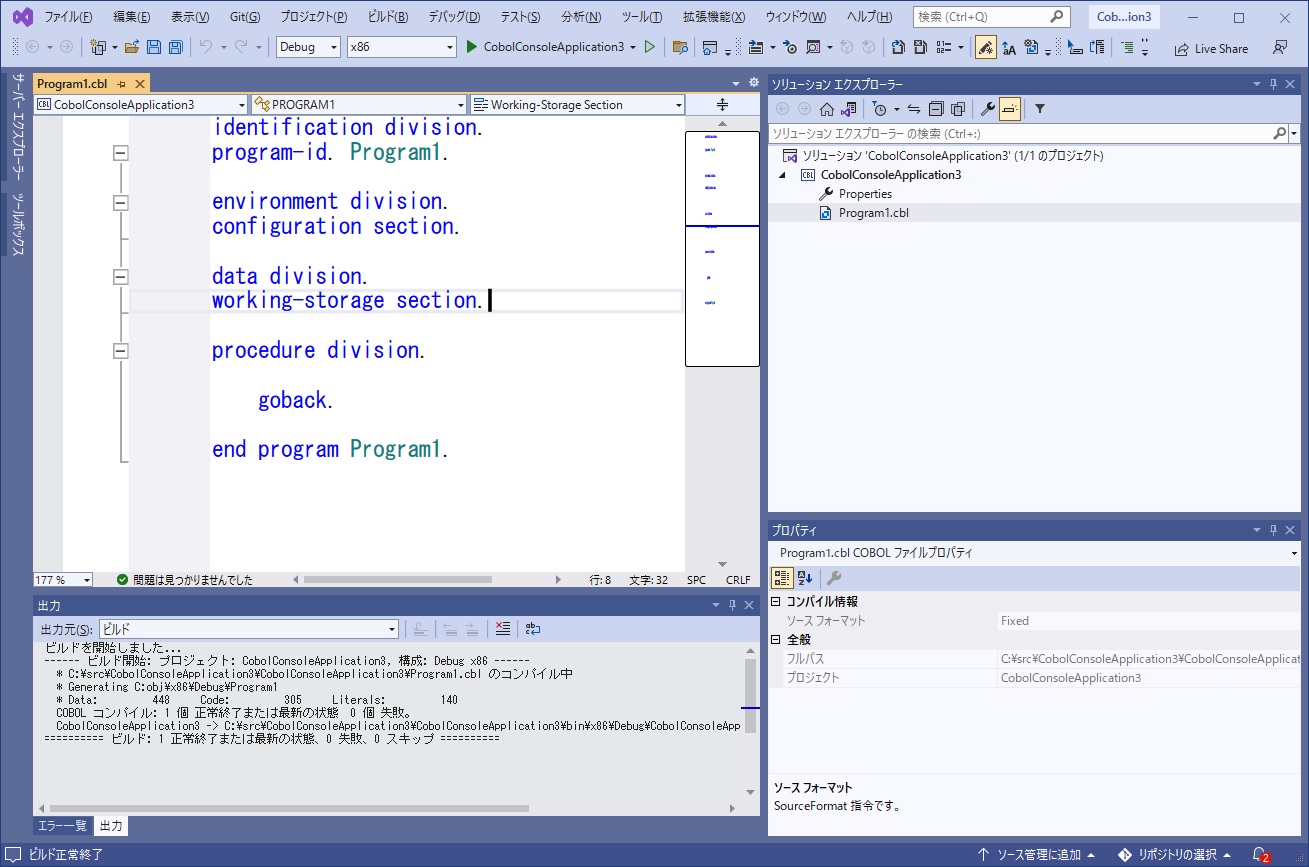Open the editor window gear options
This screenshot has width=1309, height=867.
[x=753, y=83]
